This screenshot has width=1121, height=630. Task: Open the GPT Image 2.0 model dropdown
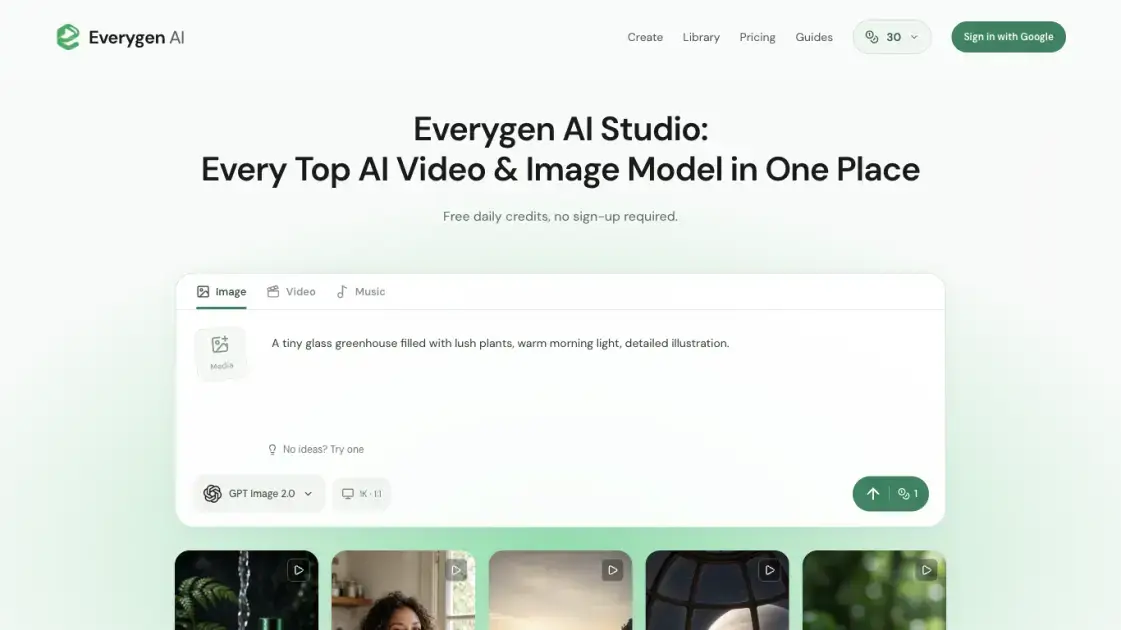pyautogui.click(x=259, y=493)
